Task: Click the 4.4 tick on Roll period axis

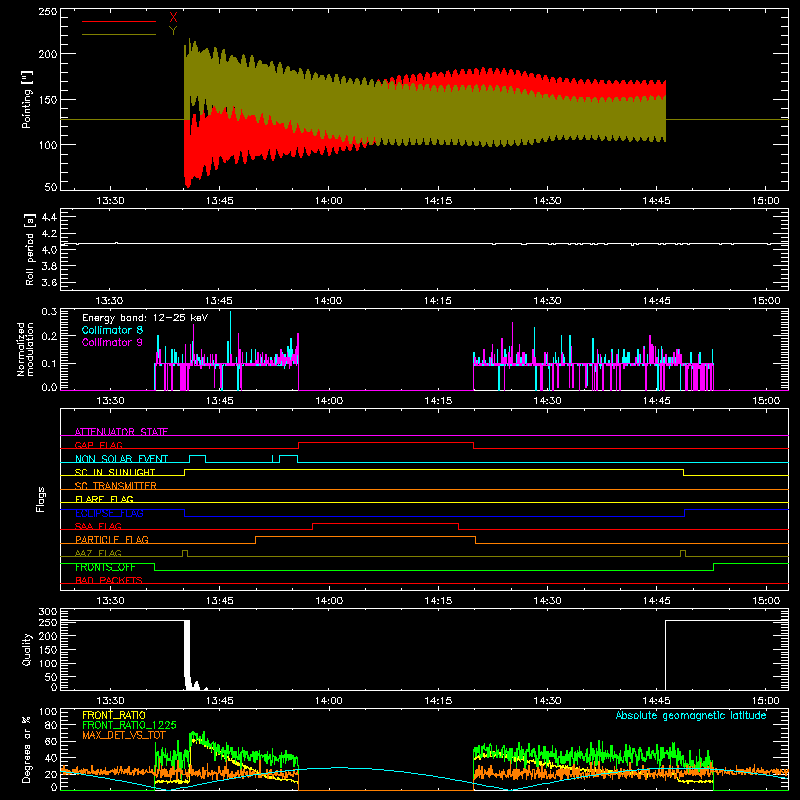Action: point(49,217)
